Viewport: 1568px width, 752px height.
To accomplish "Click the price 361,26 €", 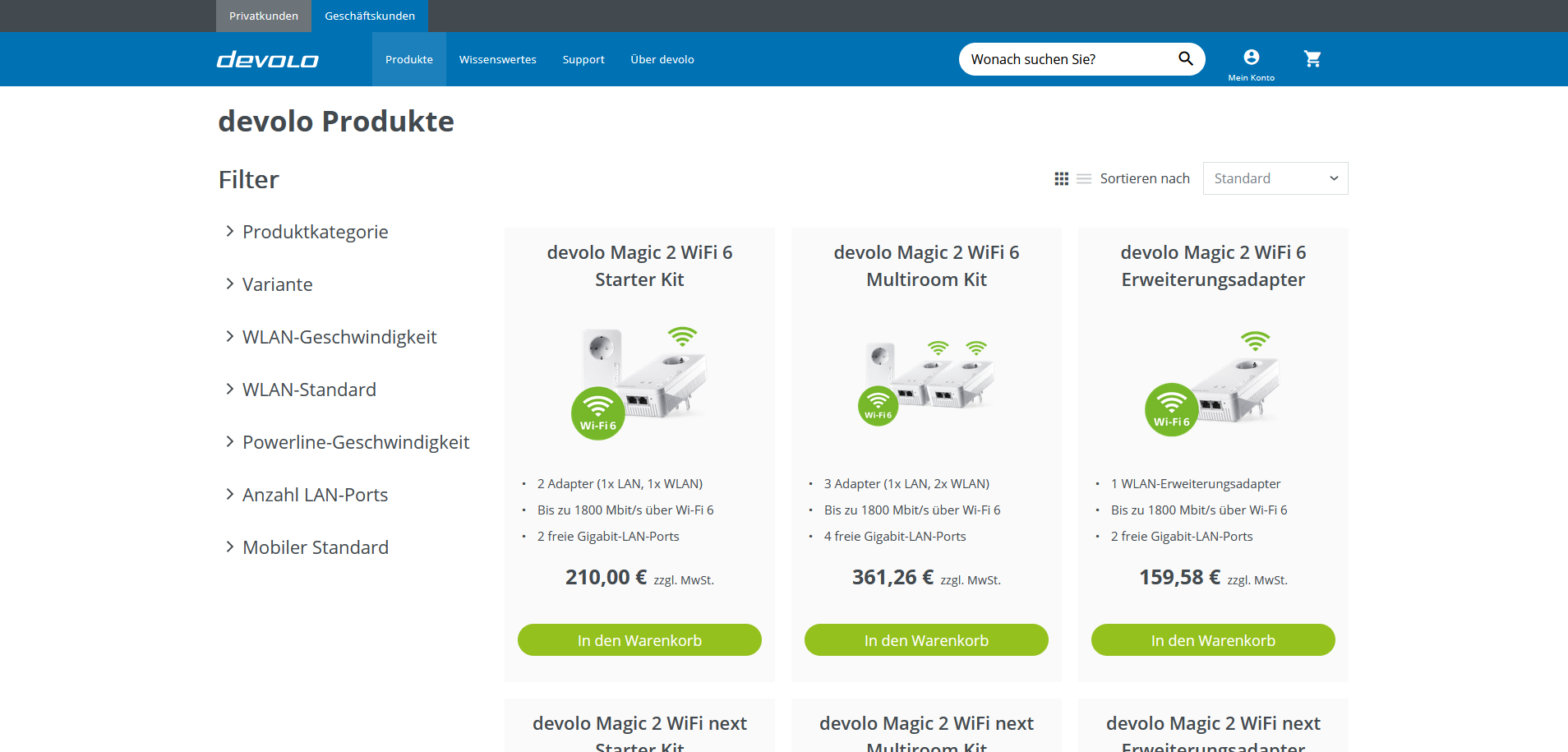I will (x=892, y=578).
